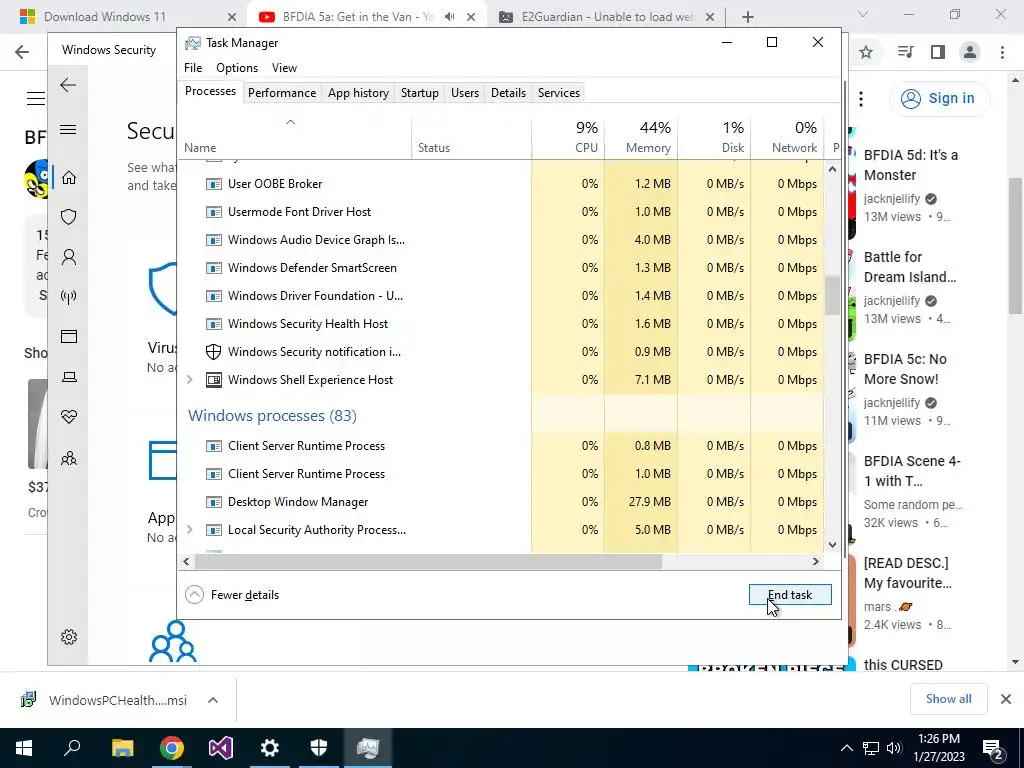Screen dimensions: 1024x768
Task: Open Windows Security shield in taskbar
Action: coord(319,748)
